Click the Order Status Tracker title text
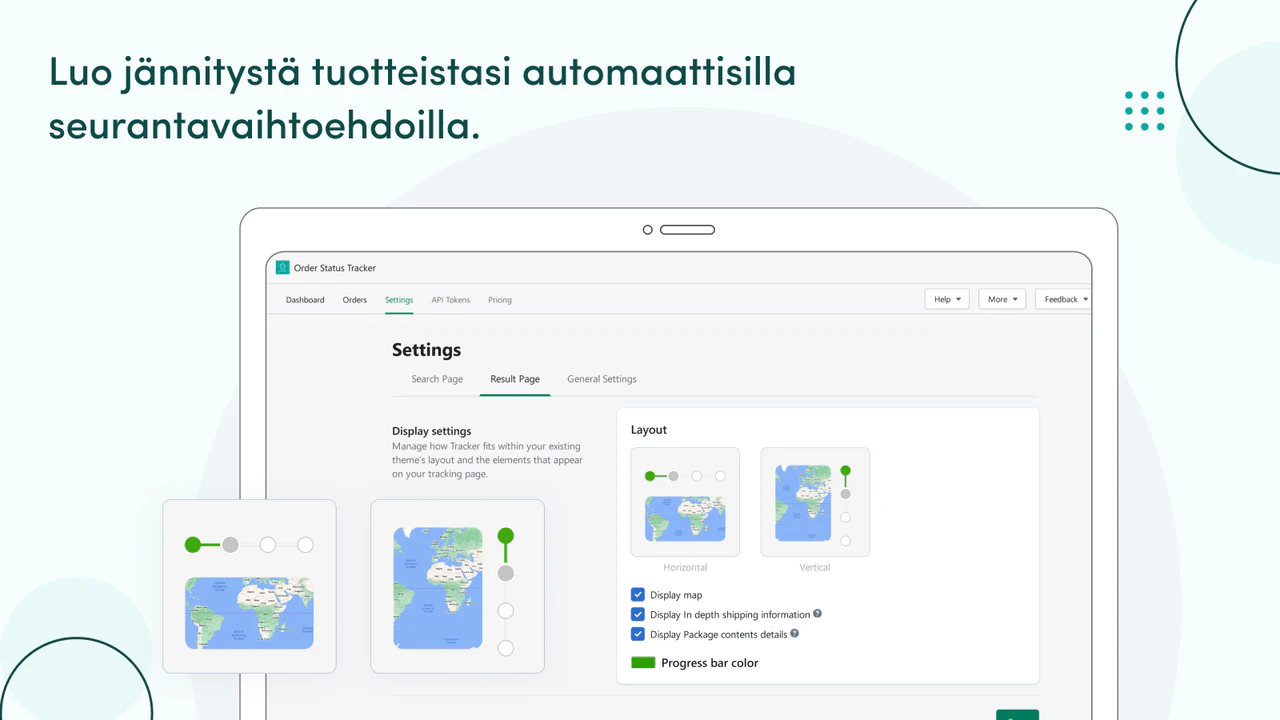 tap(335, 268)
